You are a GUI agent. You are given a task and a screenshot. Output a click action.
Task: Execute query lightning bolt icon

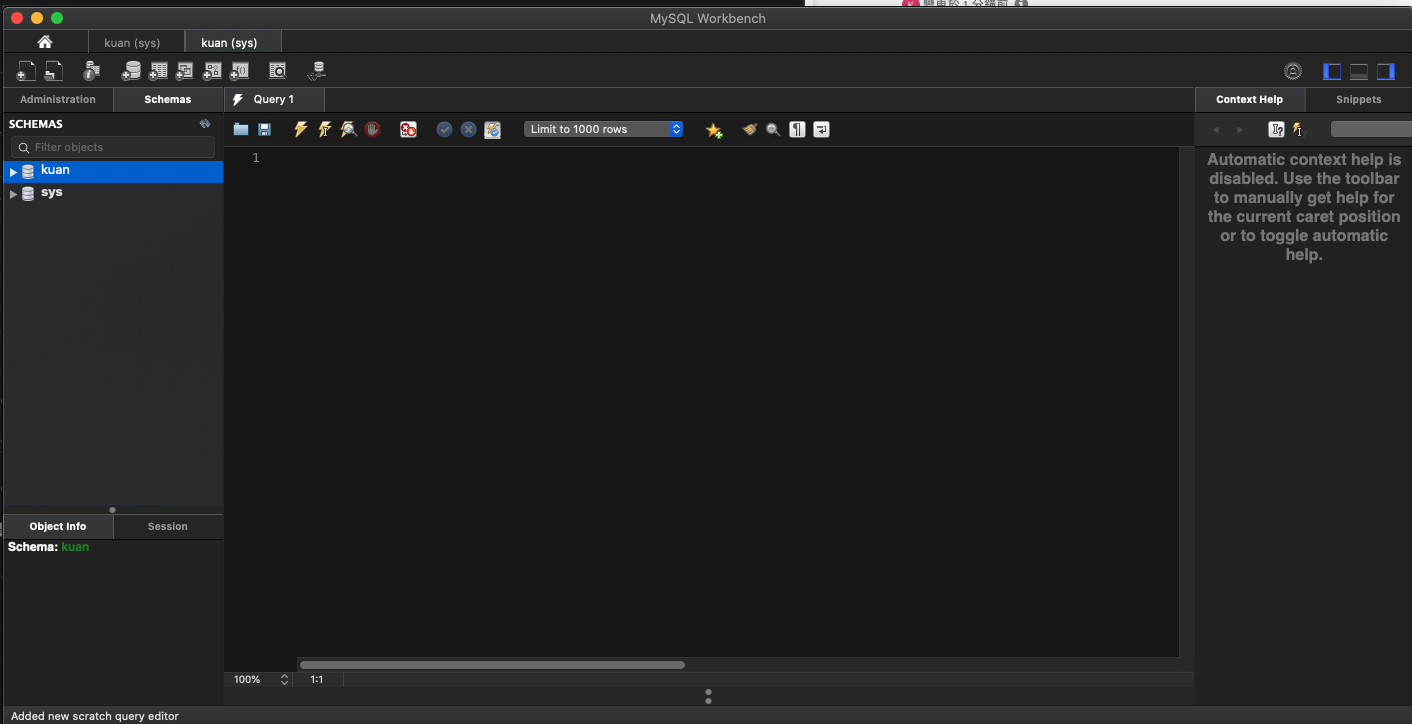tap(300, 129)
